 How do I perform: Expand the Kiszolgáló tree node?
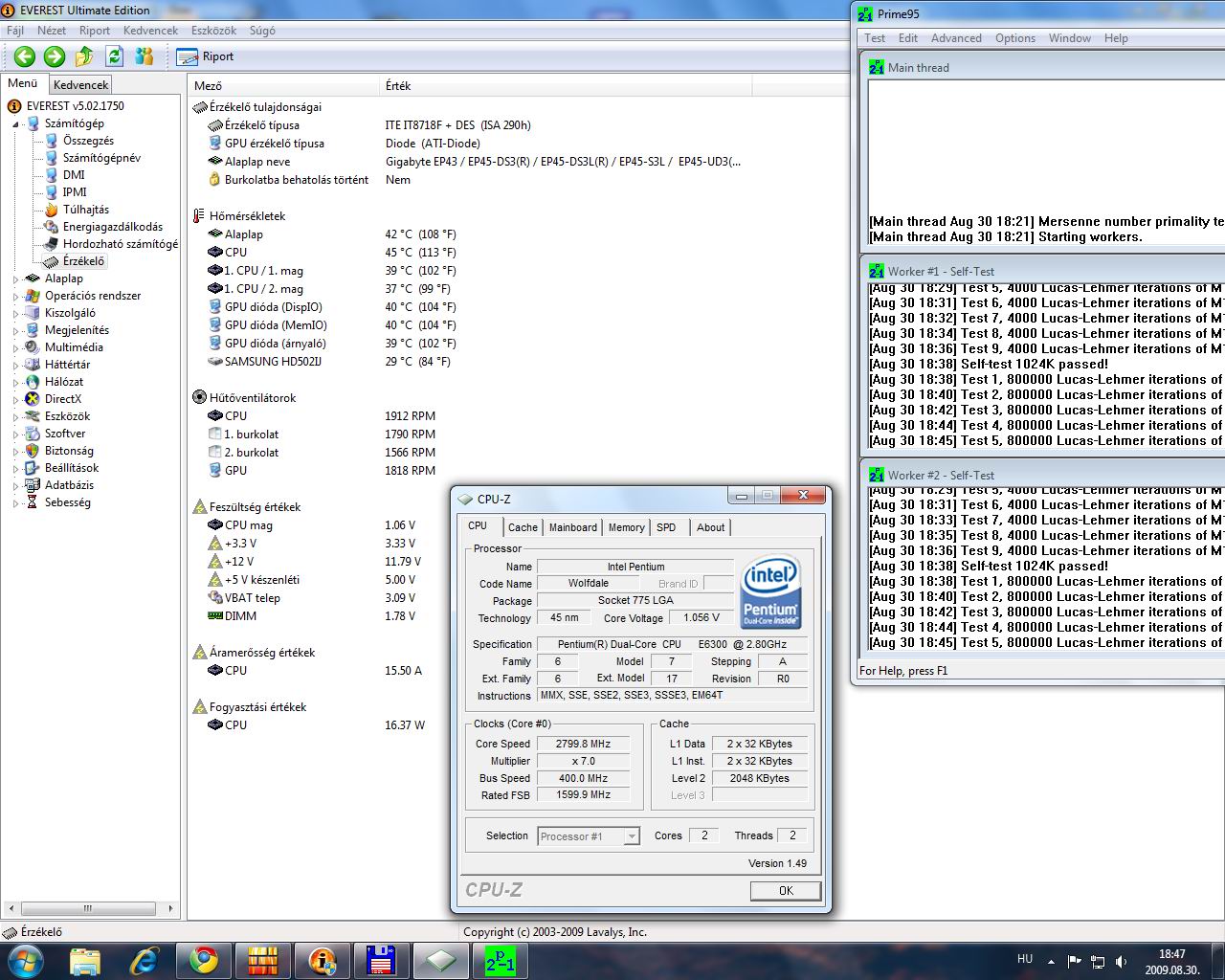coord(16,313)
